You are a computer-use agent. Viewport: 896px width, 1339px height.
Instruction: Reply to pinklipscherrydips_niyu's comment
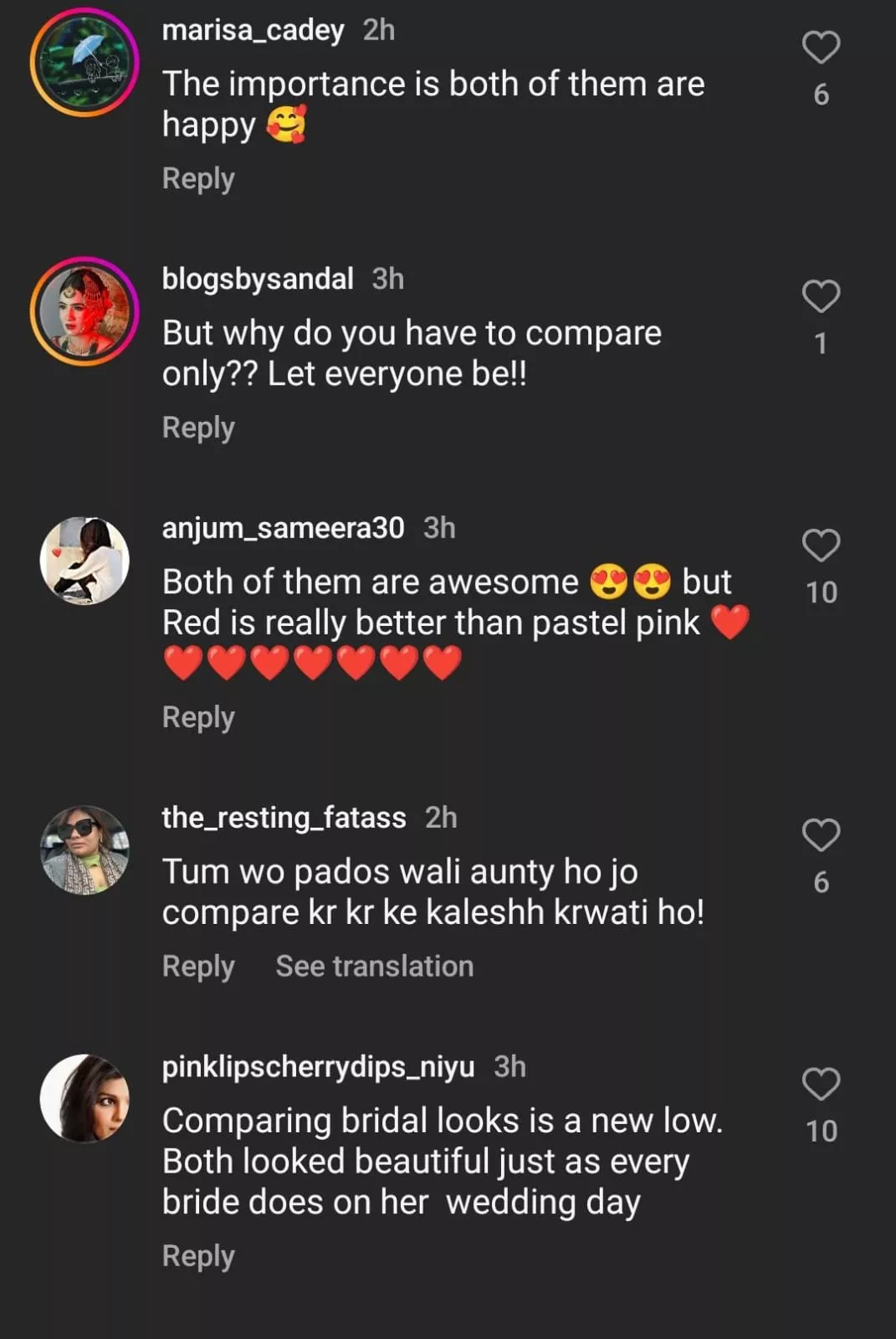pos(198,1256)
